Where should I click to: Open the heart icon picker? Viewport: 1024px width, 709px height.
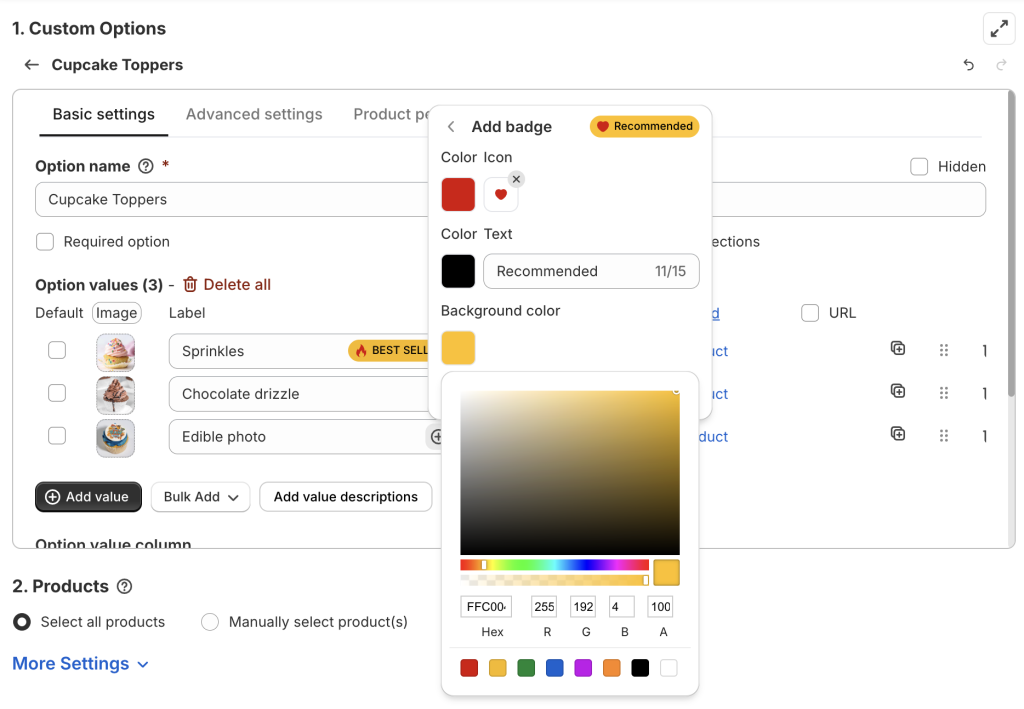(500, 195)
